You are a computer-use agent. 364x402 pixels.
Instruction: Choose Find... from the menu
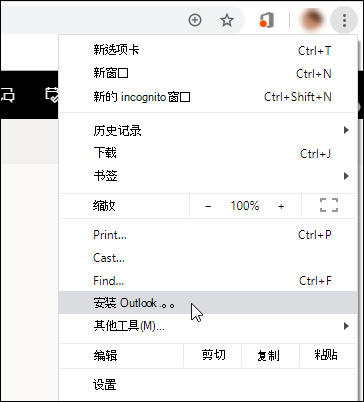(x=208, y=281)
